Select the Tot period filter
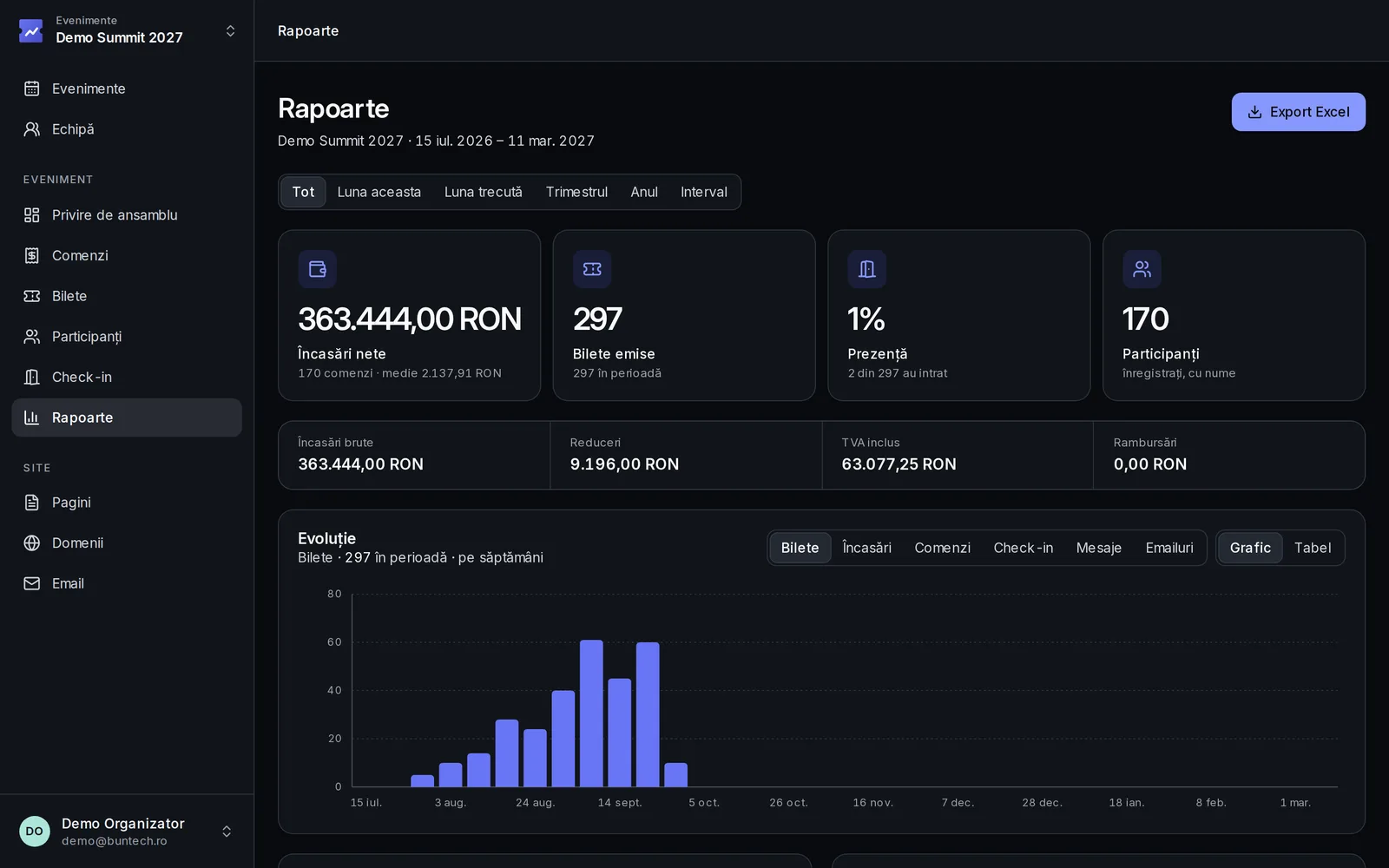The height and width of the screenshot is (868, 1389). [303, 192]
